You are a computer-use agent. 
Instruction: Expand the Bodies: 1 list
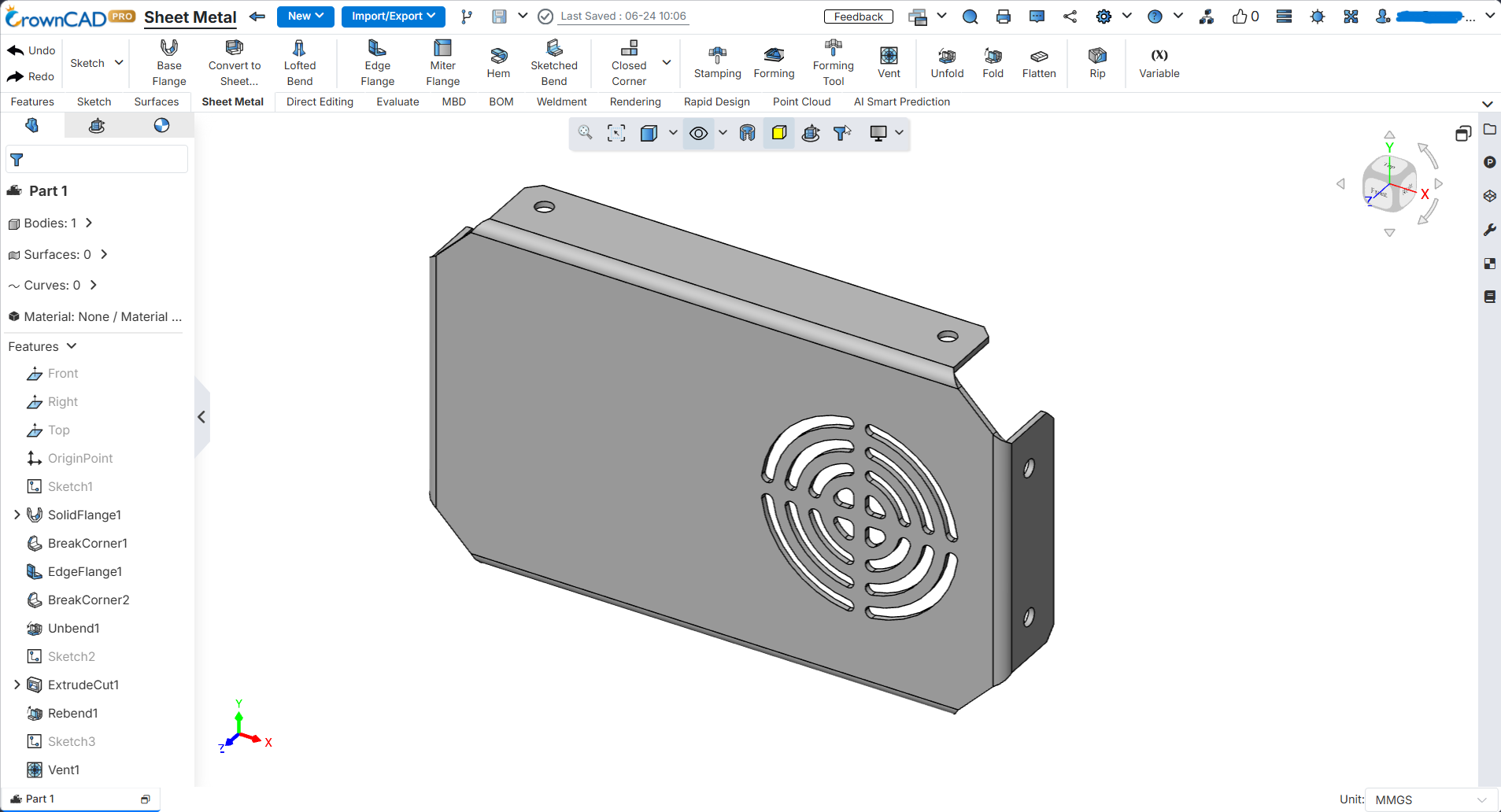(89, 223)
